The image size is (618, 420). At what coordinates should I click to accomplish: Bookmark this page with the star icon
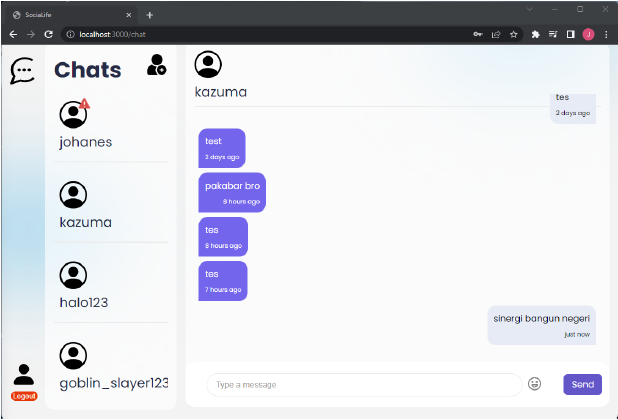pos(514,34)
